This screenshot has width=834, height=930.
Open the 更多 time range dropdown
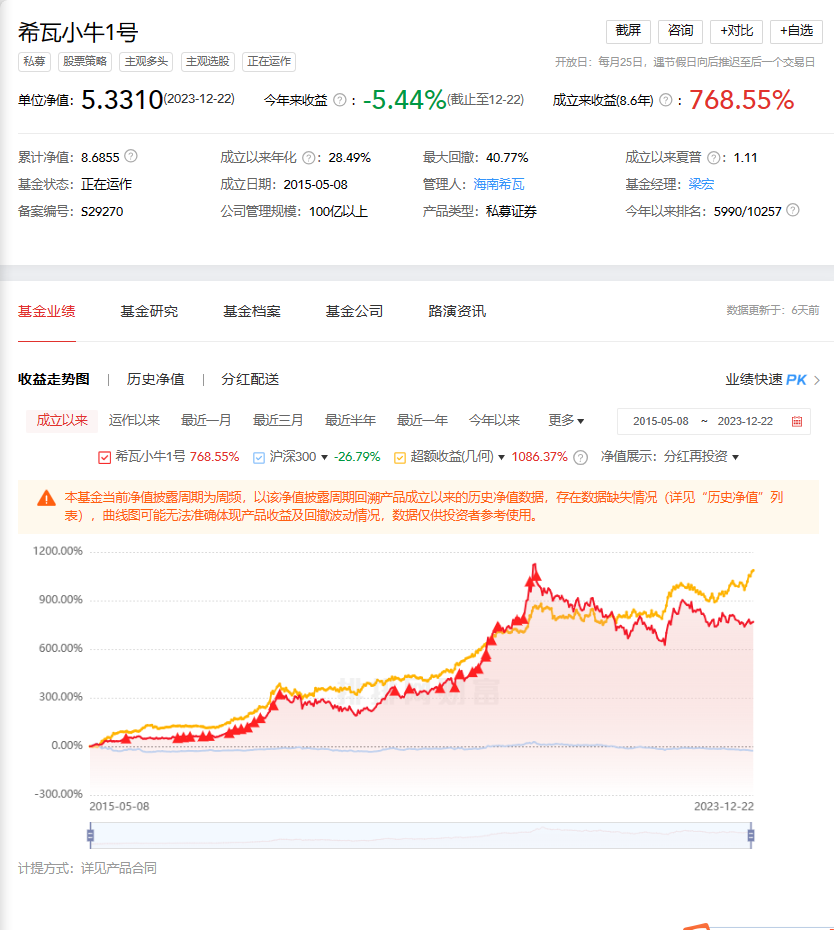[566, 421]
